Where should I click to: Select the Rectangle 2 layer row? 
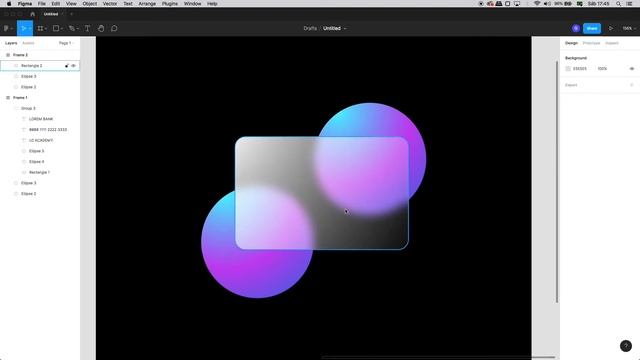(40, 66)
